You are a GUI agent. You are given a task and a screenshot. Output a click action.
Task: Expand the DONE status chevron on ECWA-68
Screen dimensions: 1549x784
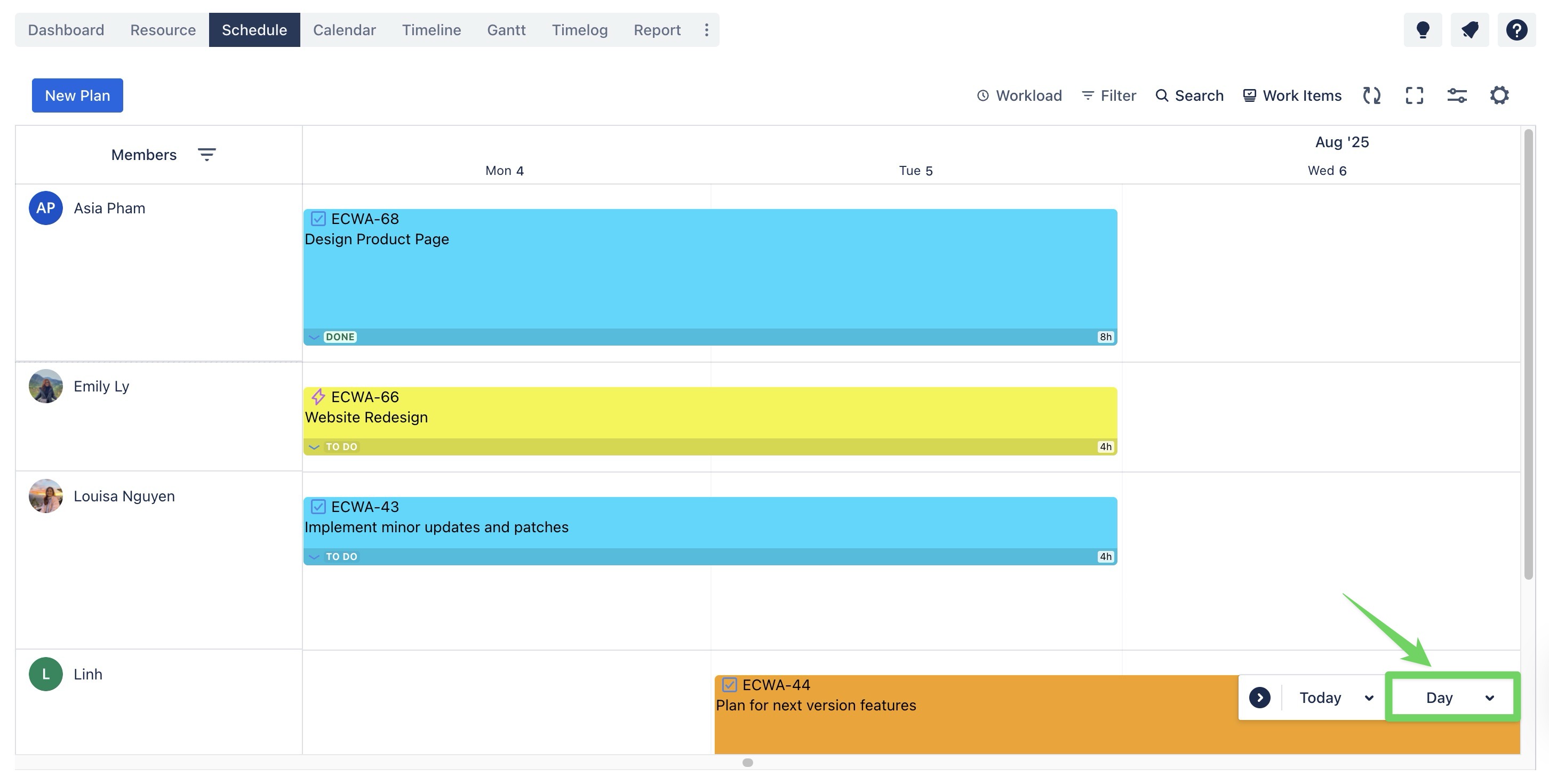click(314, 337)
